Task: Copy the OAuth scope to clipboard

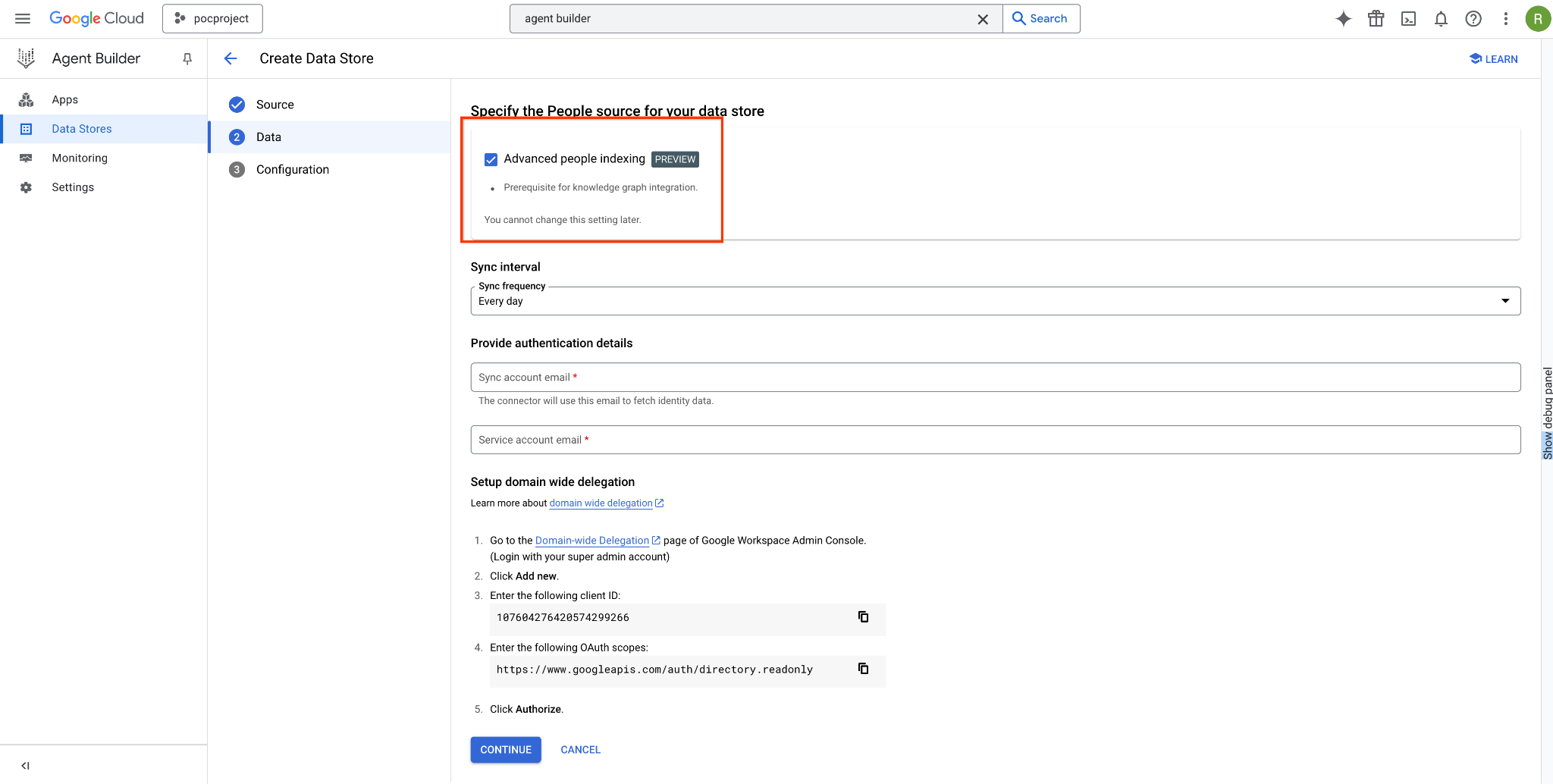Action: 863,668
